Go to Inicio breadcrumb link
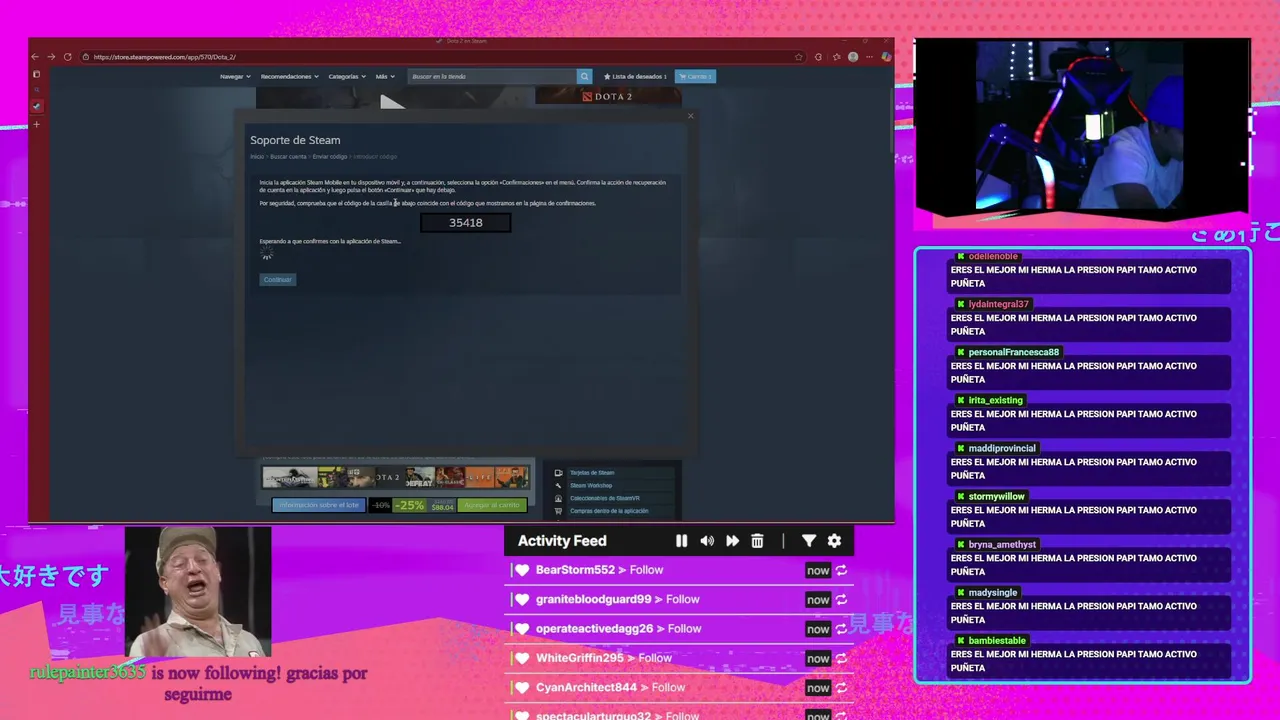 (257, 157)
